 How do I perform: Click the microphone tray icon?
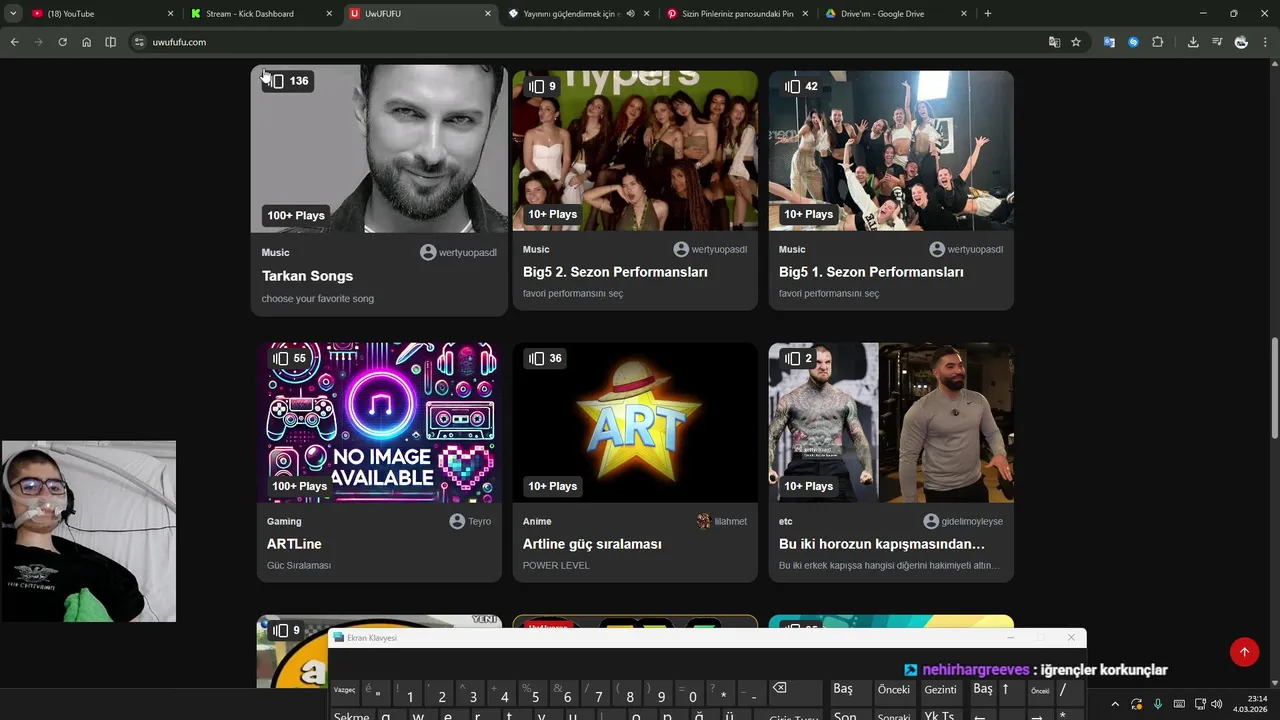(1158, 705)
